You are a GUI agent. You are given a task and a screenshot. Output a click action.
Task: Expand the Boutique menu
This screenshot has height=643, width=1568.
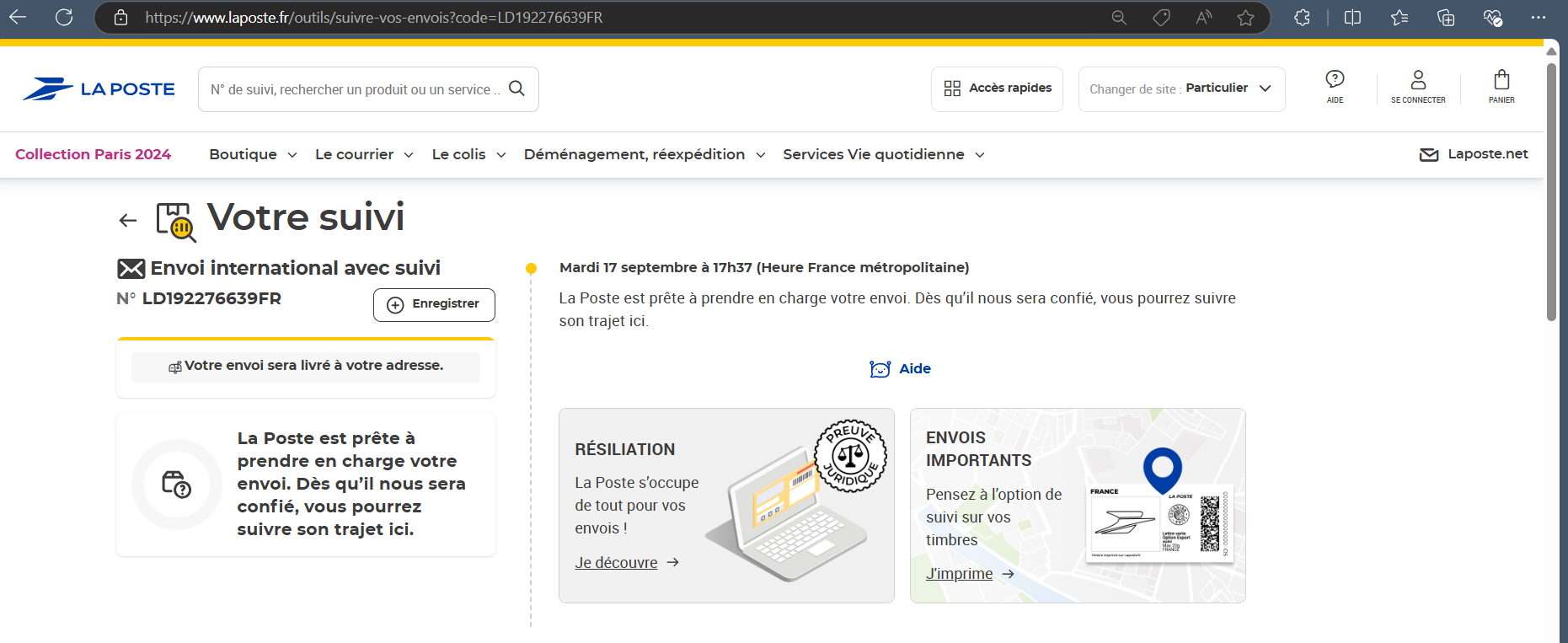[x=253, y=154]
